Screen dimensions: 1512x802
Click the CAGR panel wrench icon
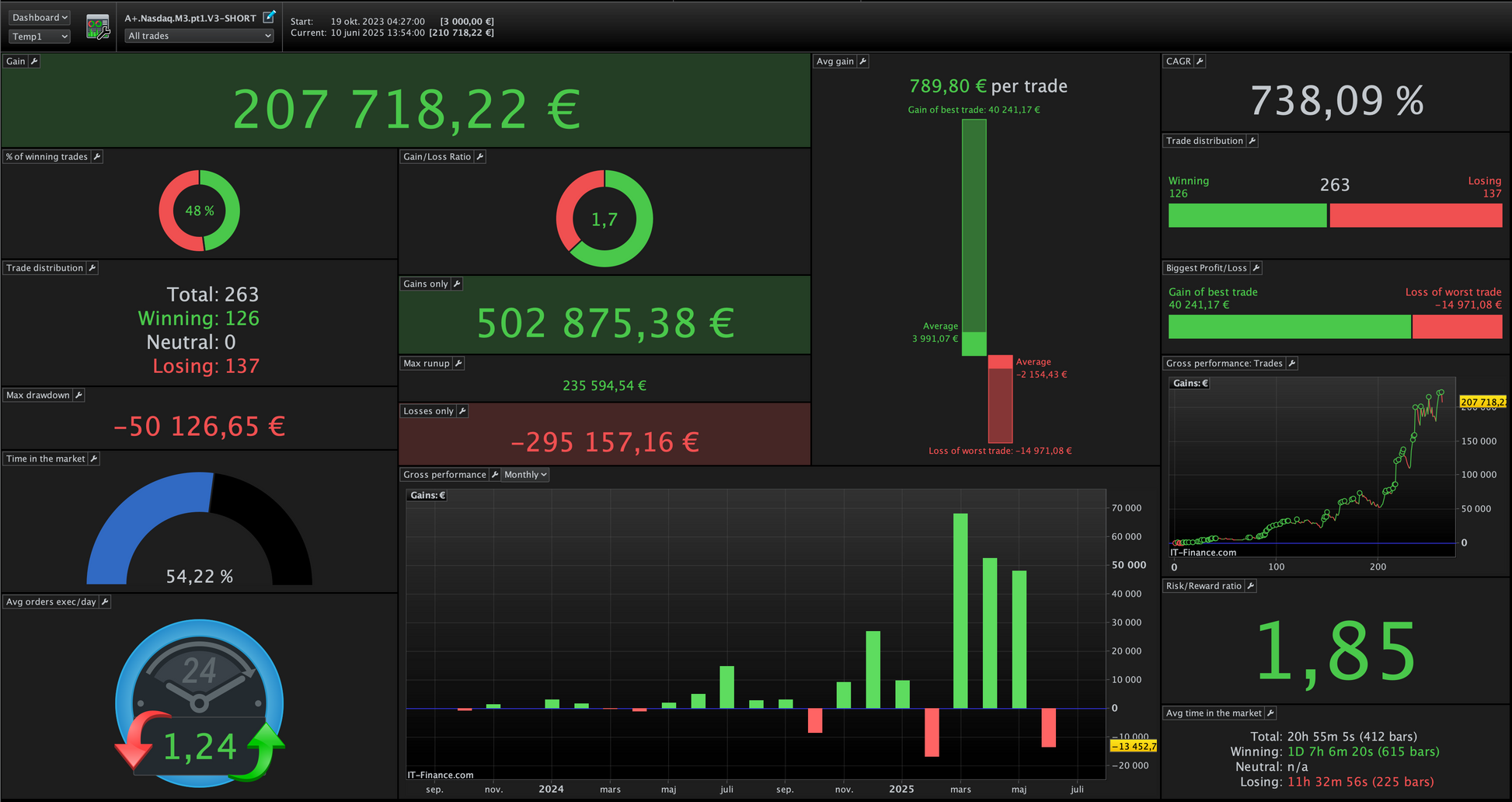click(1200, 61)
